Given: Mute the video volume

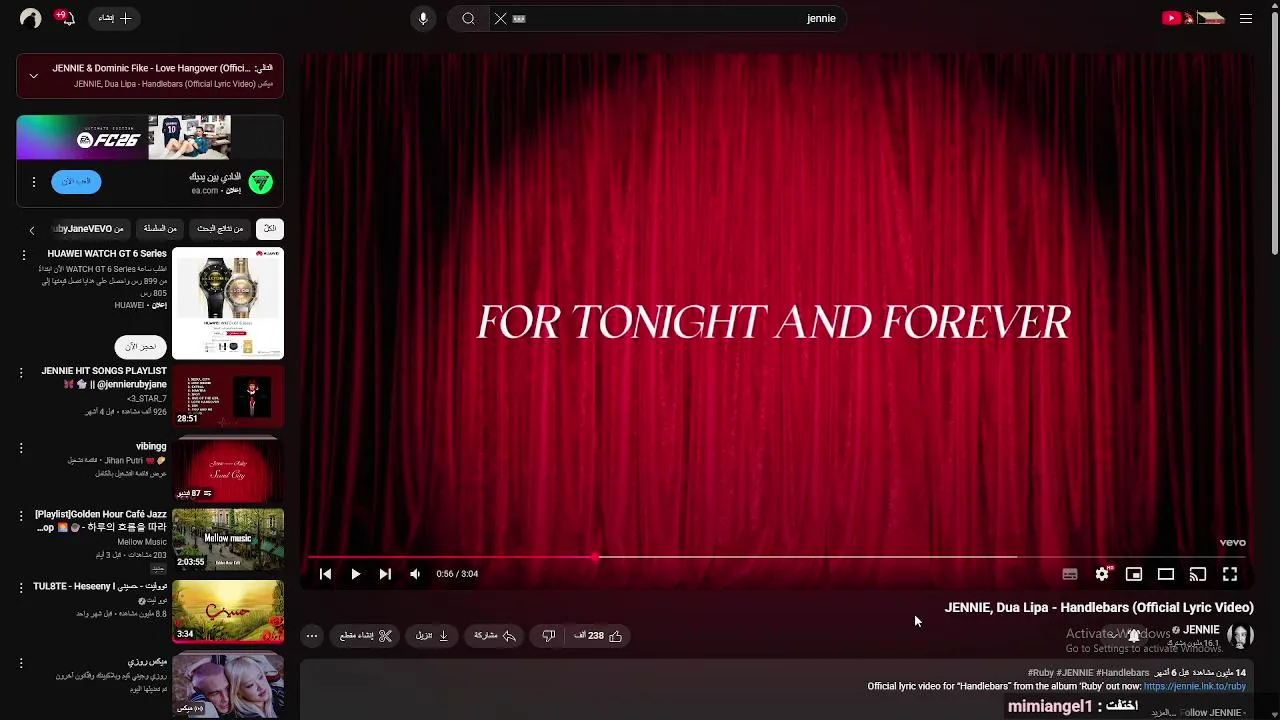Looking at the screenshot, I should point(415,574).
